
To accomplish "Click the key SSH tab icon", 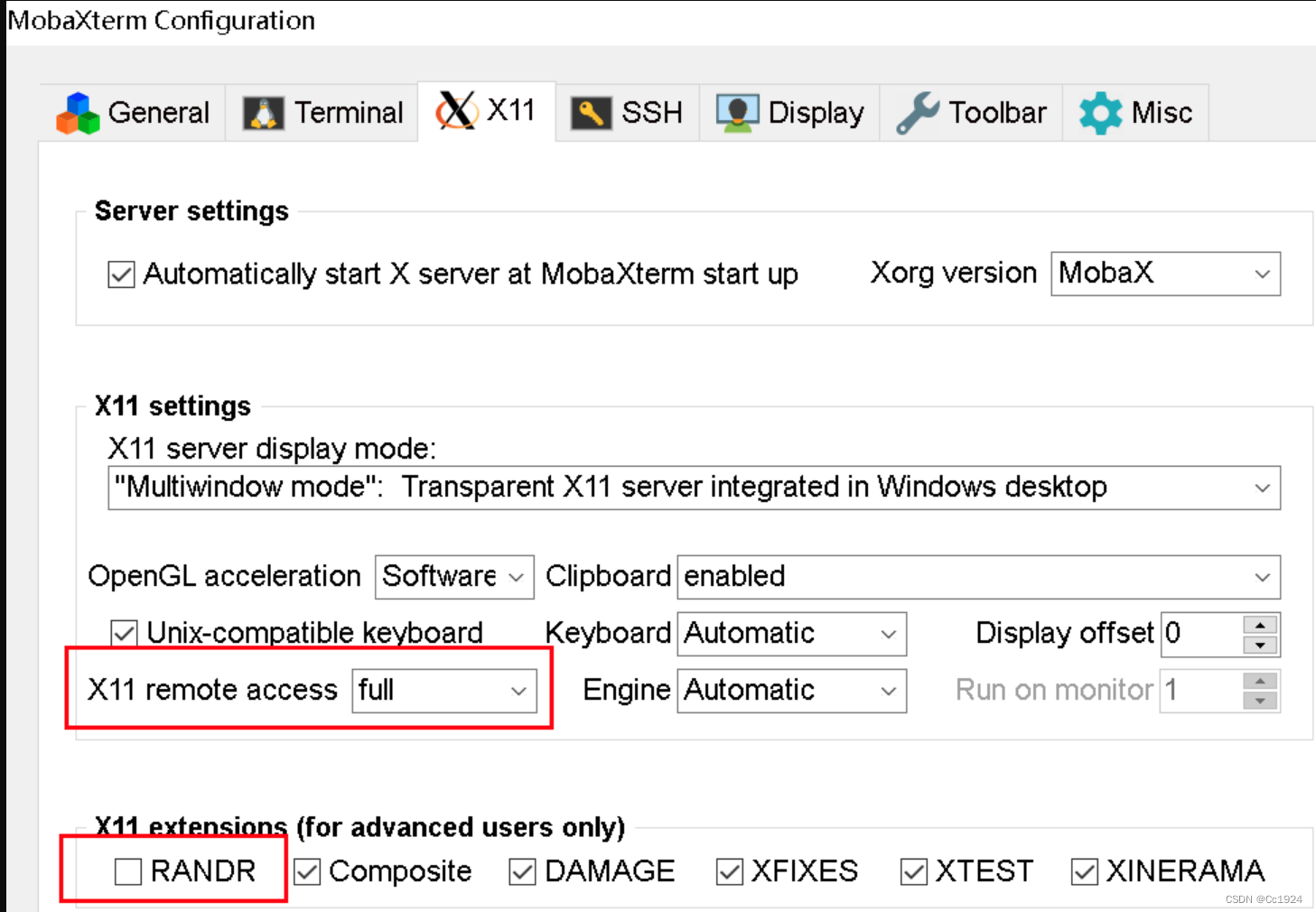I will 592,114.
